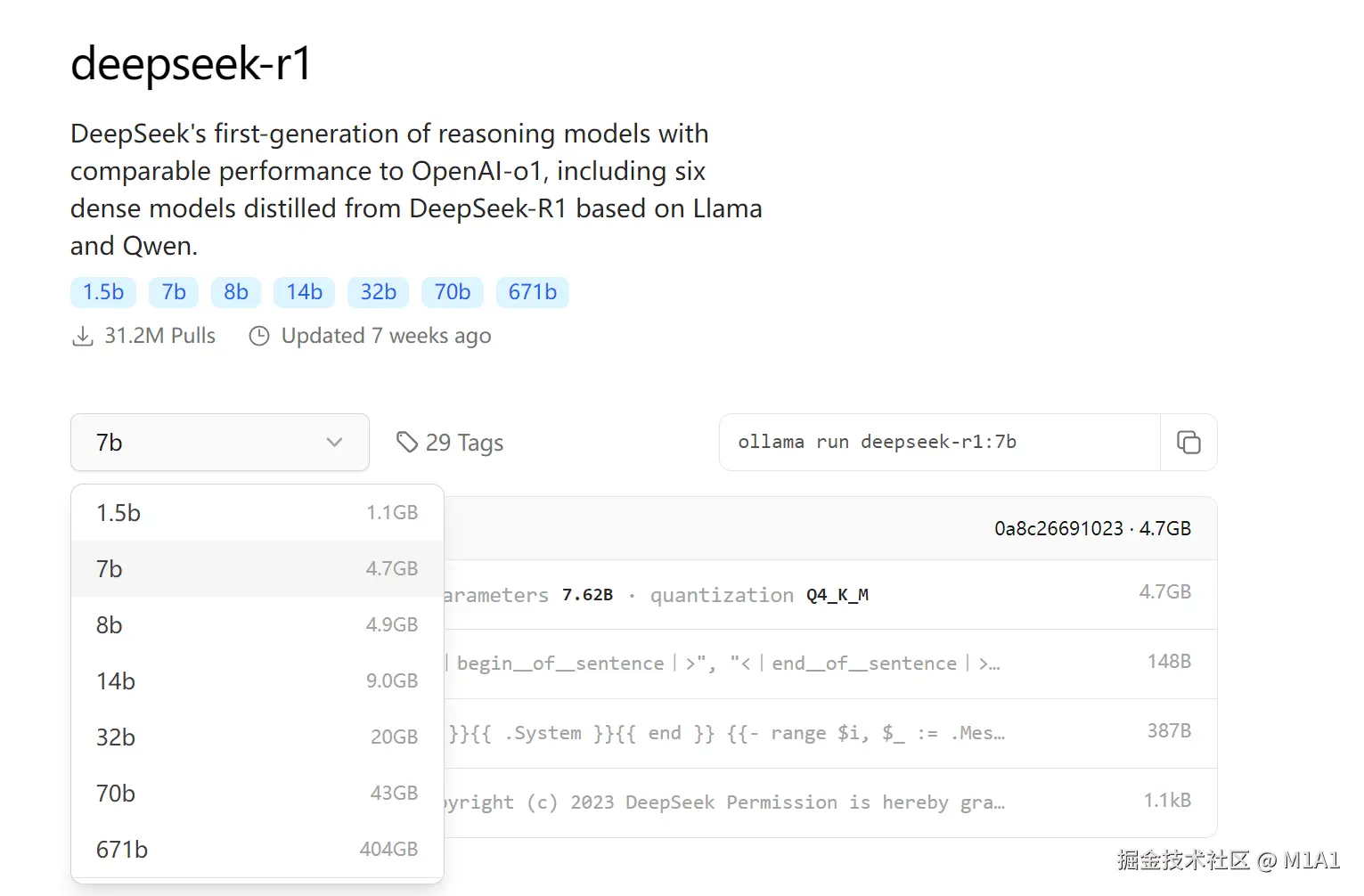Click the dropdown chevron arrow
The height and width of the screenshot is (896, 1364).
335,443
